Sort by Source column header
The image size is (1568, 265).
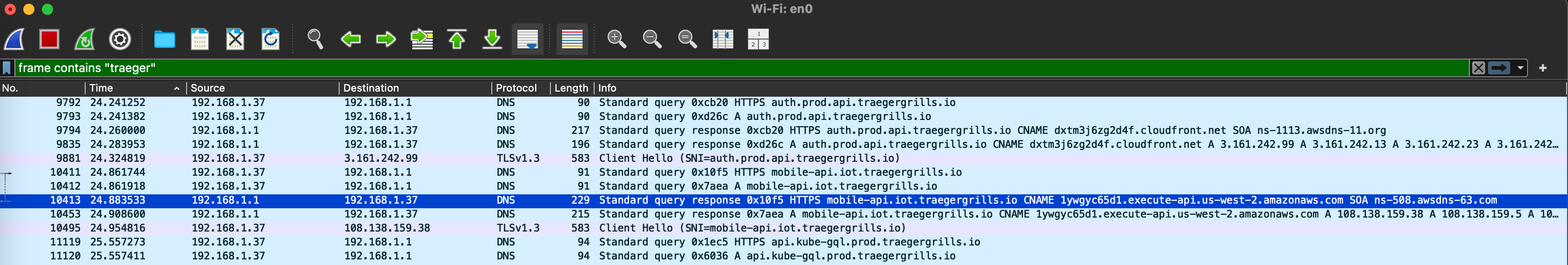(x=262, y=88)
